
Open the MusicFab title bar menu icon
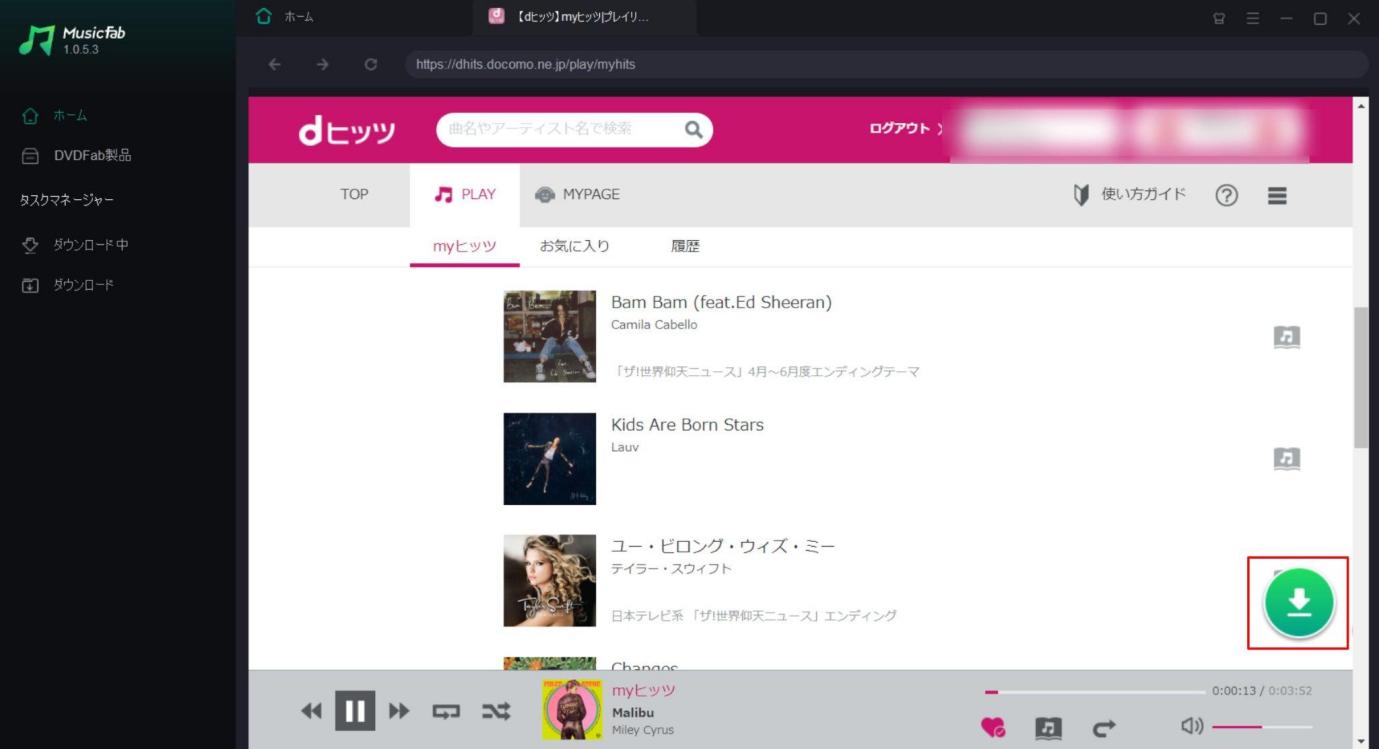tap(1253, 18)
